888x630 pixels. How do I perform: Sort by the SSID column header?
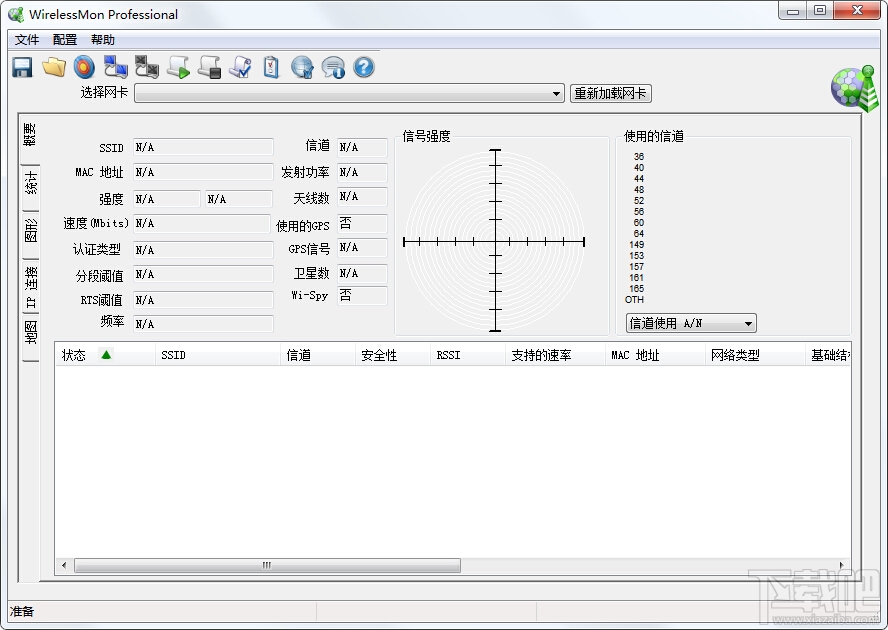point(218,355)
